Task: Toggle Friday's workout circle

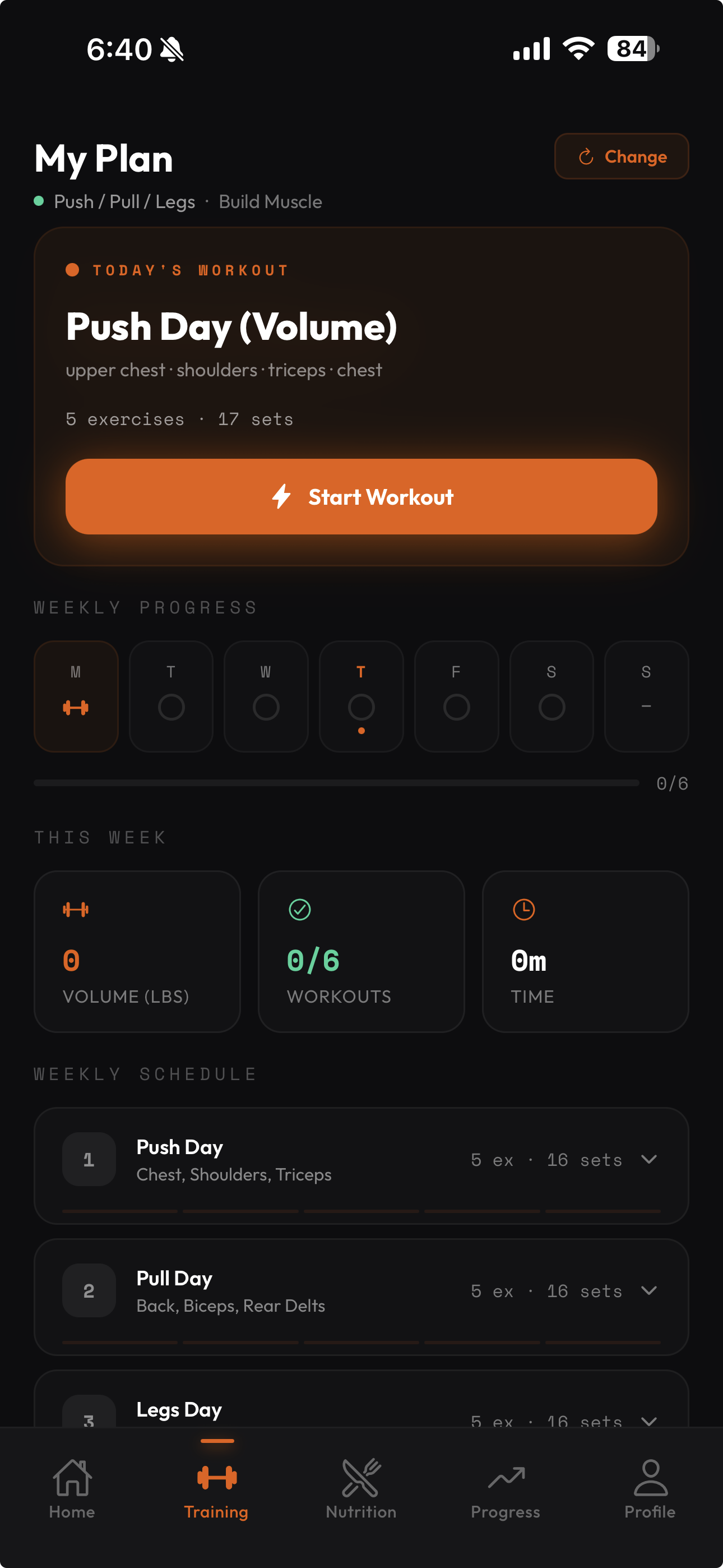Action: tap(456, 707)
